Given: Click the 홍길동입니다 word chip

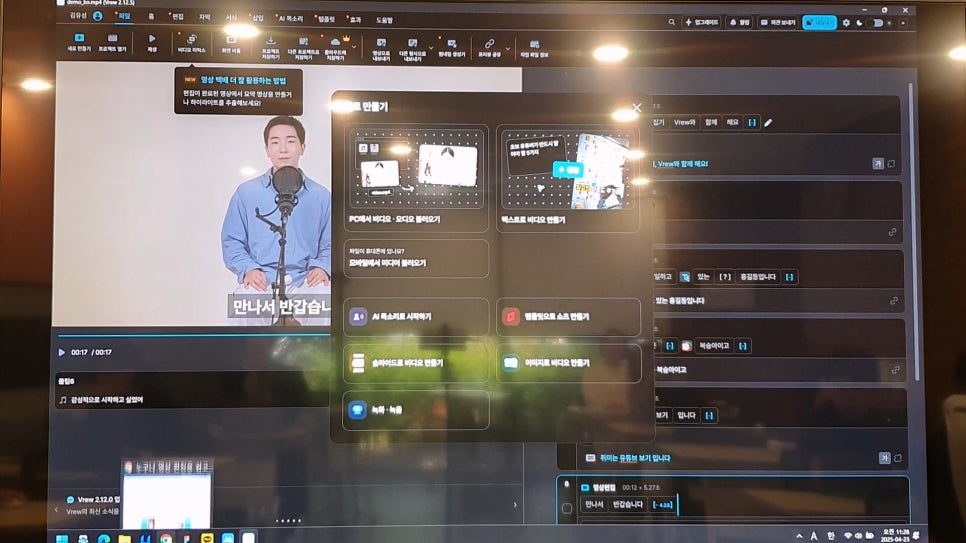Looking at the screenshot, I should (758, 277).
